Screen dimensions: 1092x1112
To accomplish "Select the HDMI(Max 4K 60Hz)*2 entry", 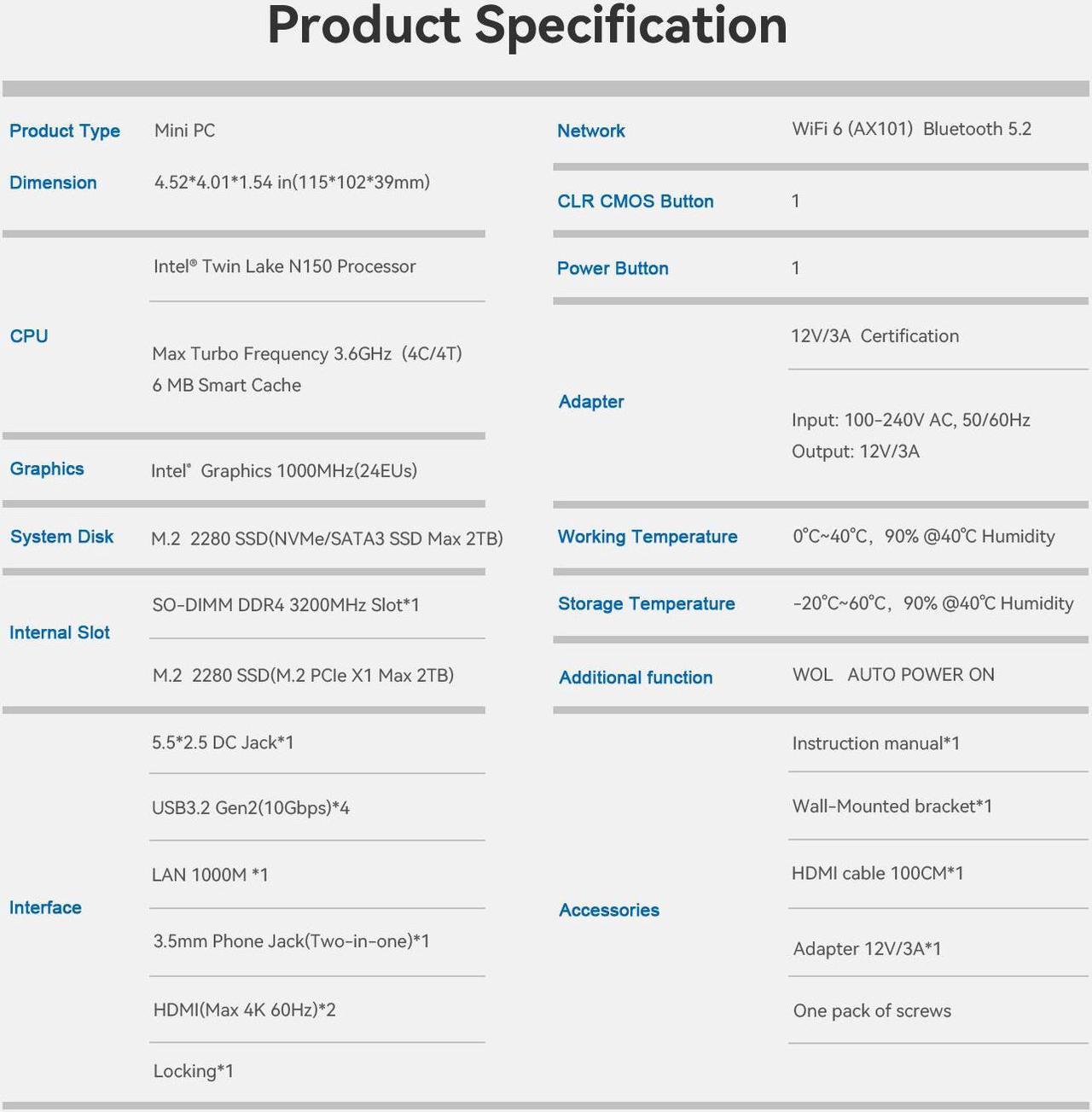I will point(245,1010).
